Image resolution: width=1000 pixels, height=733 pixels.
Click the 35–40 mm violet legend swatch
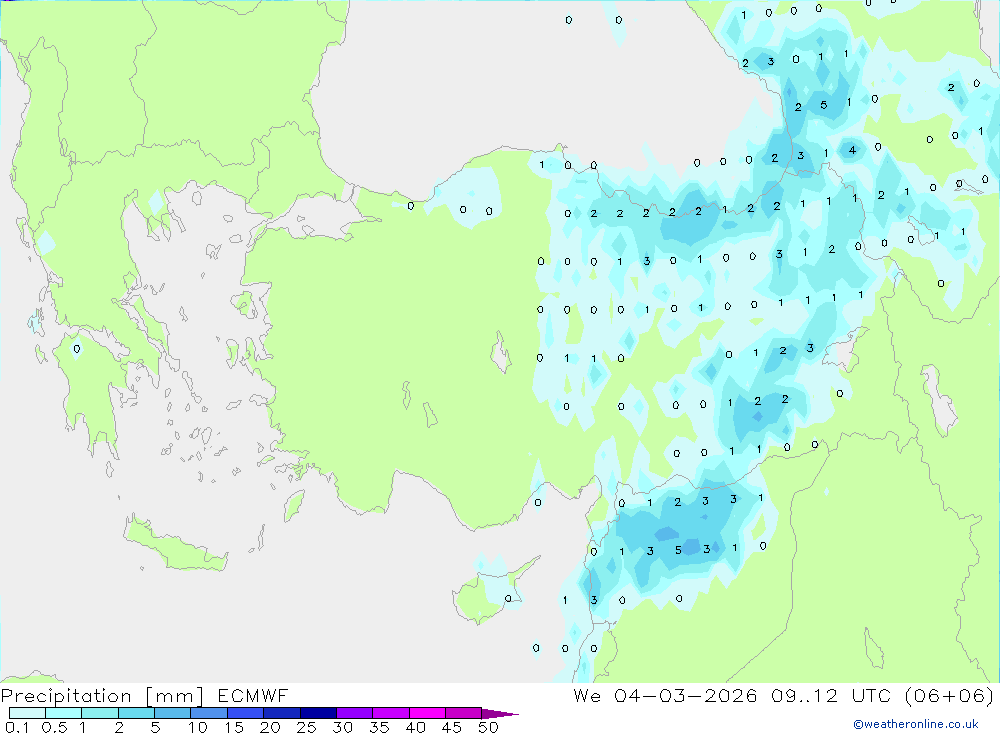tap(391, 713)
